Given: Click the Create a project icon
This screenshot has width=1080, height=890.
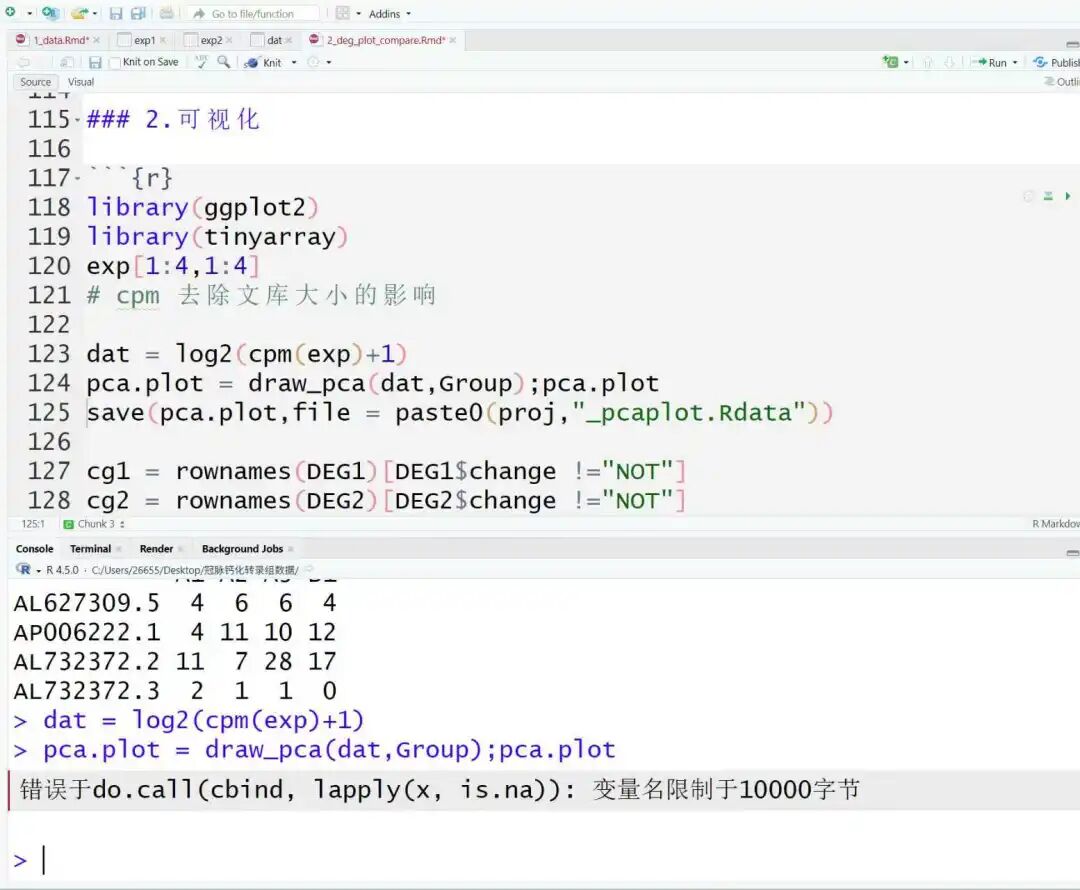Looking at the screenshot, I should coord(50,13).
